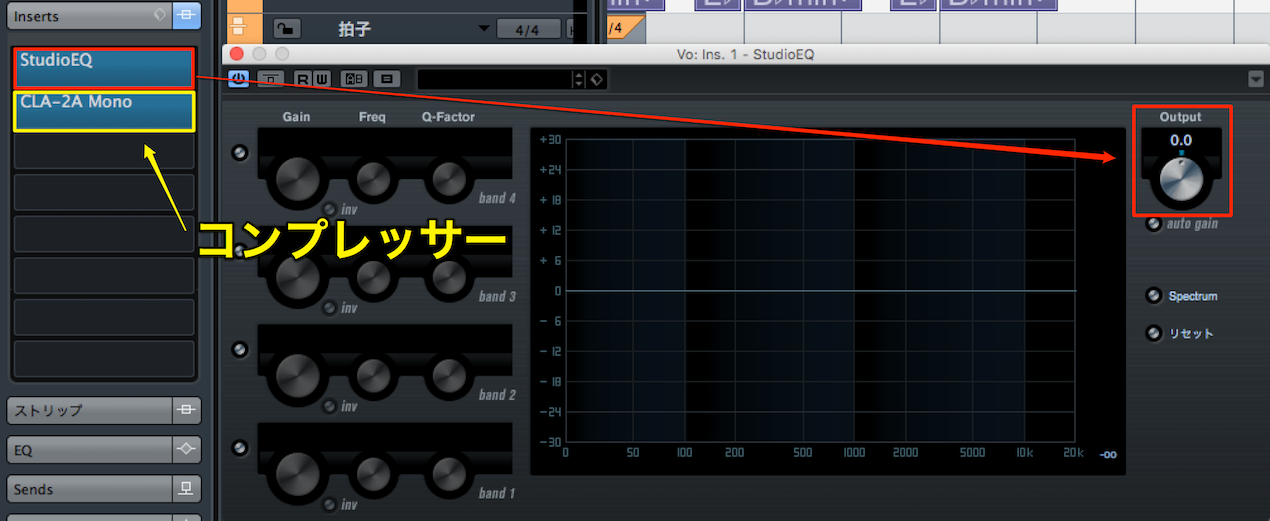Click band 2 Gain knob
Viewport: 1270px width, 521px height.
(297, 376)
